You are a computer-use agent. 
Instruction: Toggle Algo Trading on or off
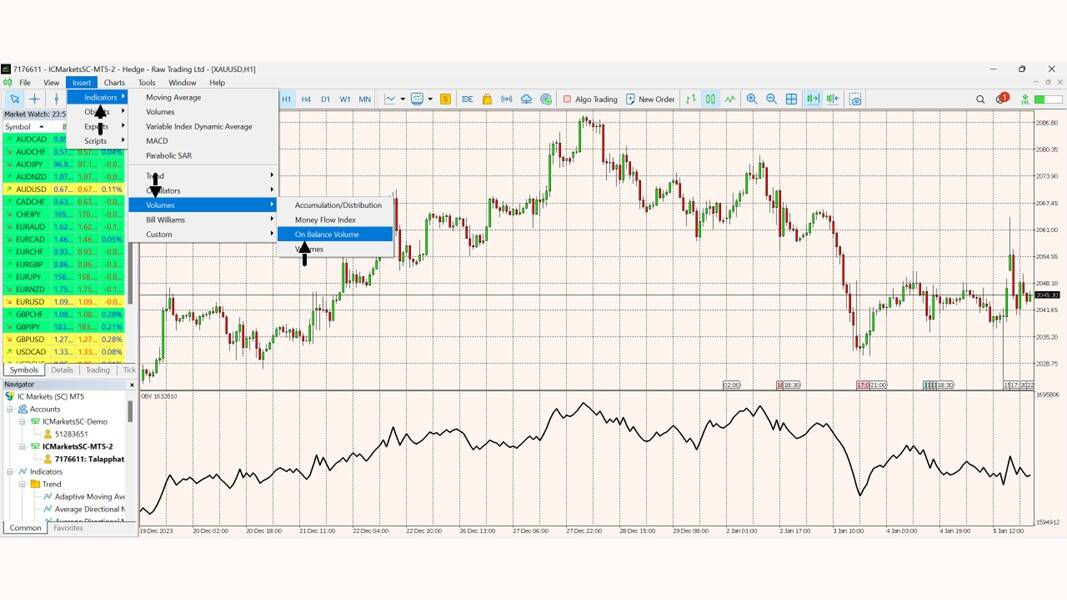tap(590, 99)
